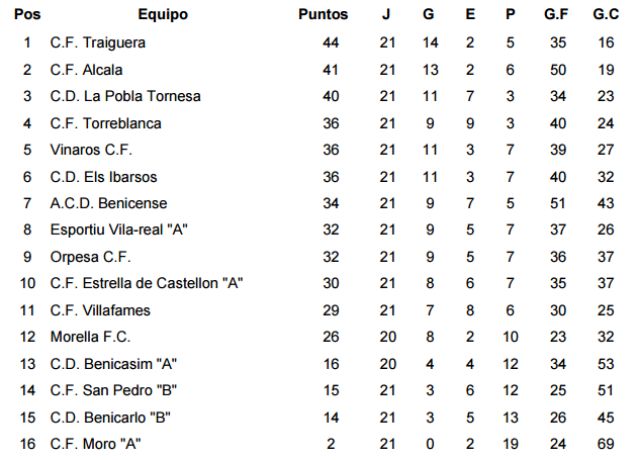Select team name C.F. Alcala
Viewport: 640px width, 460px height.
(86, 70)
